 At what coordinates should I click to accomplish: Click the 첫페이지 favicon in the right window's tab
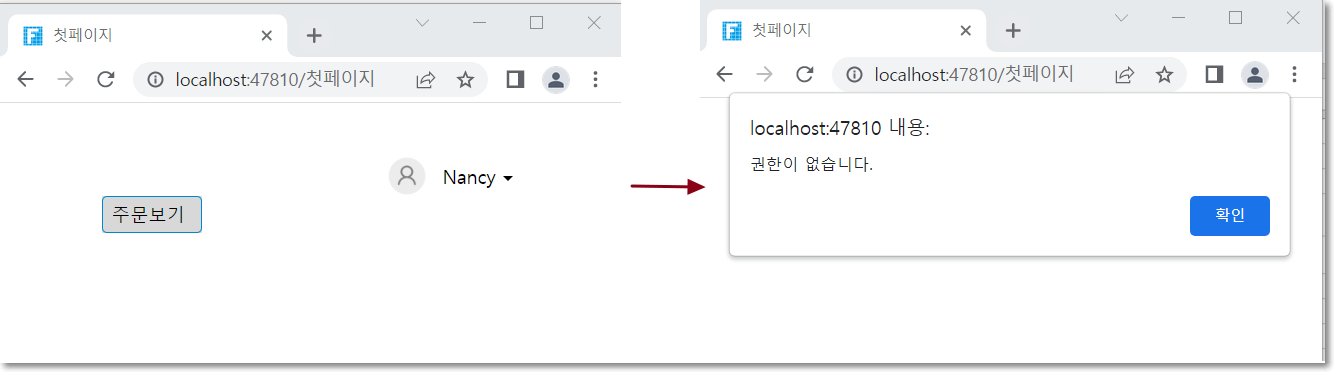[x=732, y=30]
